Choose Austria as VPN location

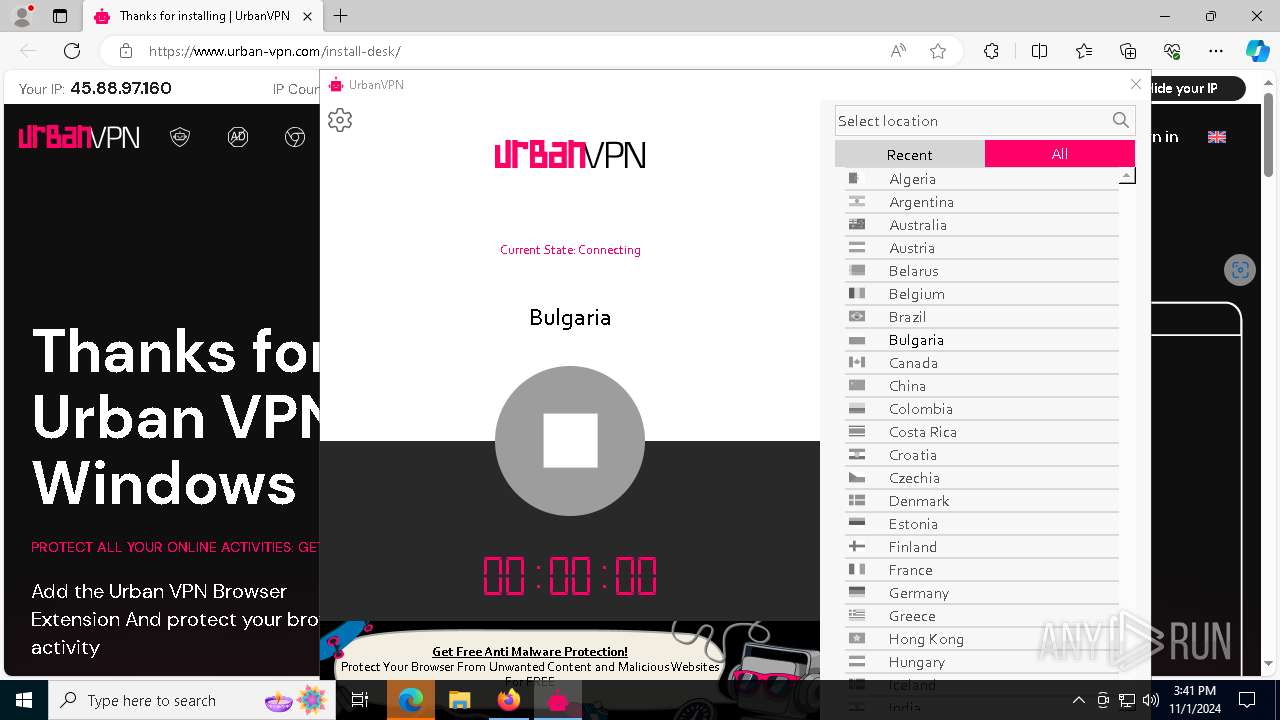pos(982,248)
